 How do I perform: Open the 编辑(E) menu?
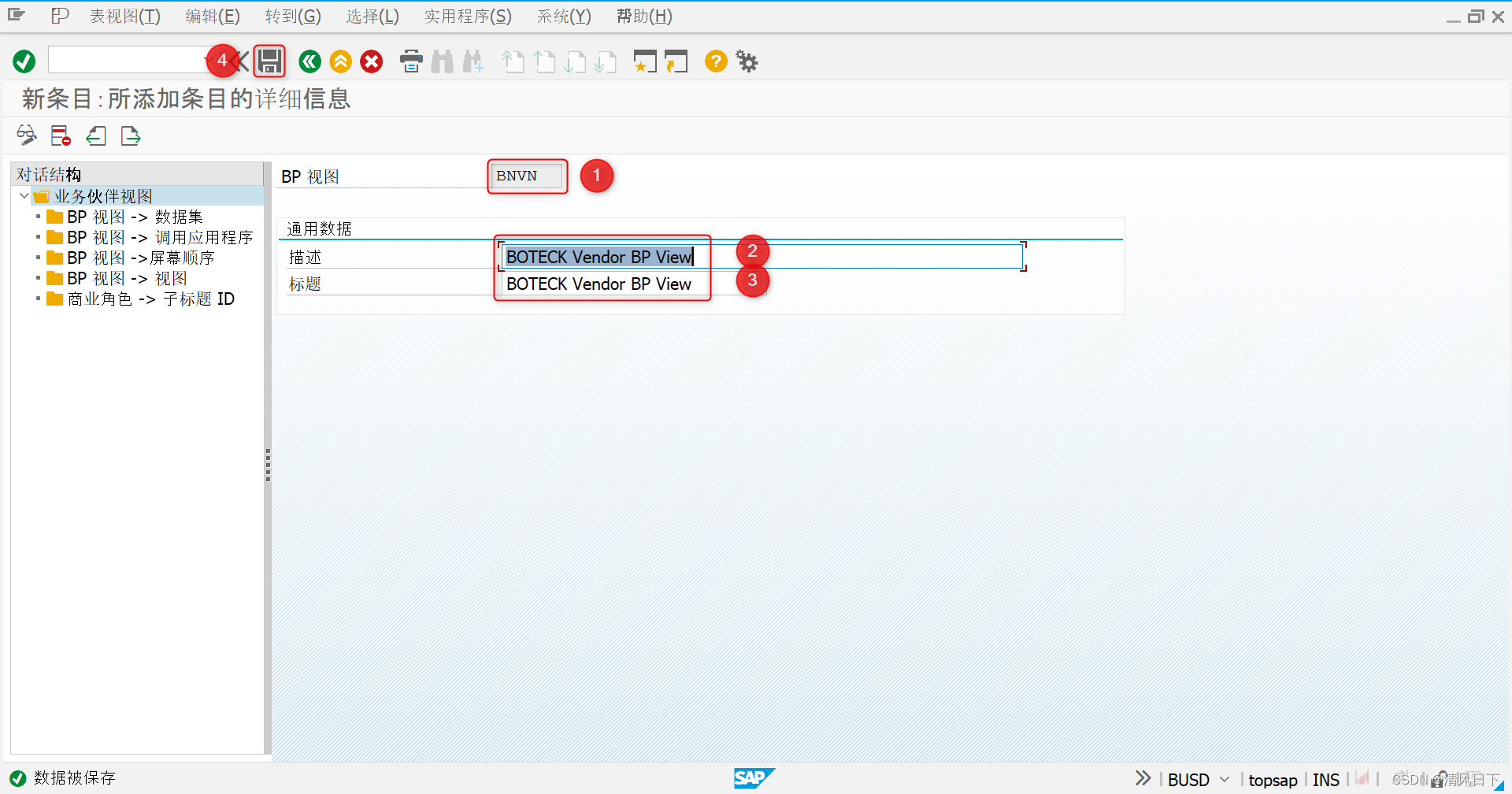coord(213,17)
